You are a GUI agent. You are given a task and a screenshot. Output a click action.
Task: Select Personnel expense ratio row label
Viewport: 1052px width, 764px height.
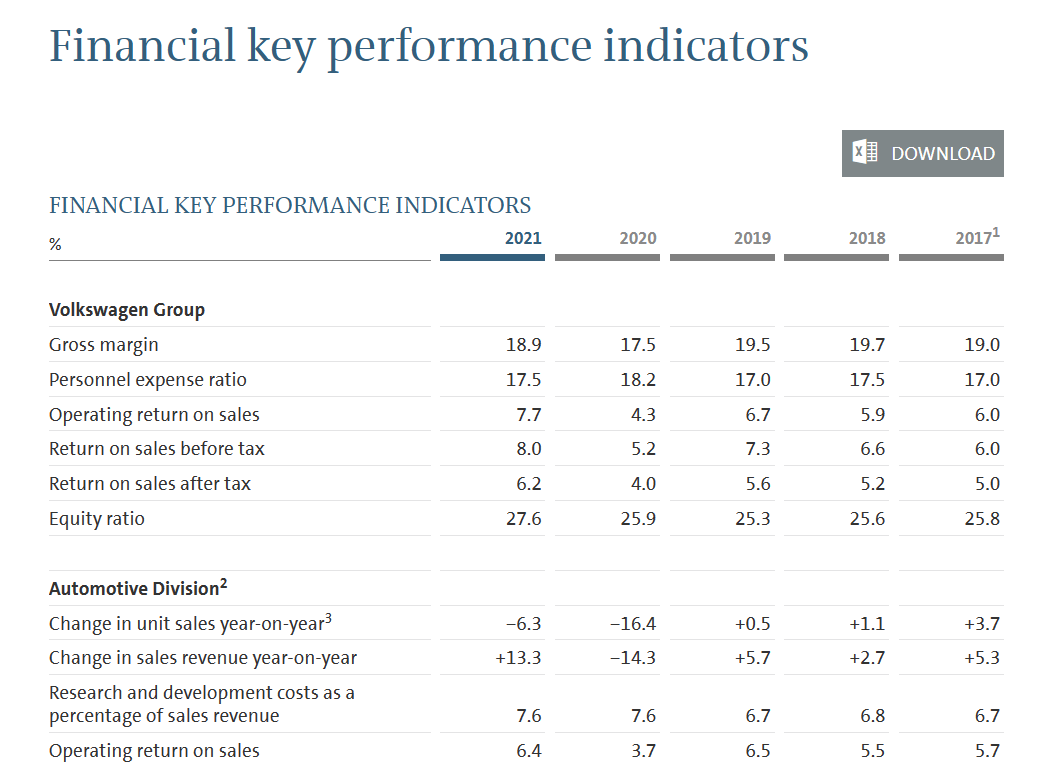click(147, 380)
